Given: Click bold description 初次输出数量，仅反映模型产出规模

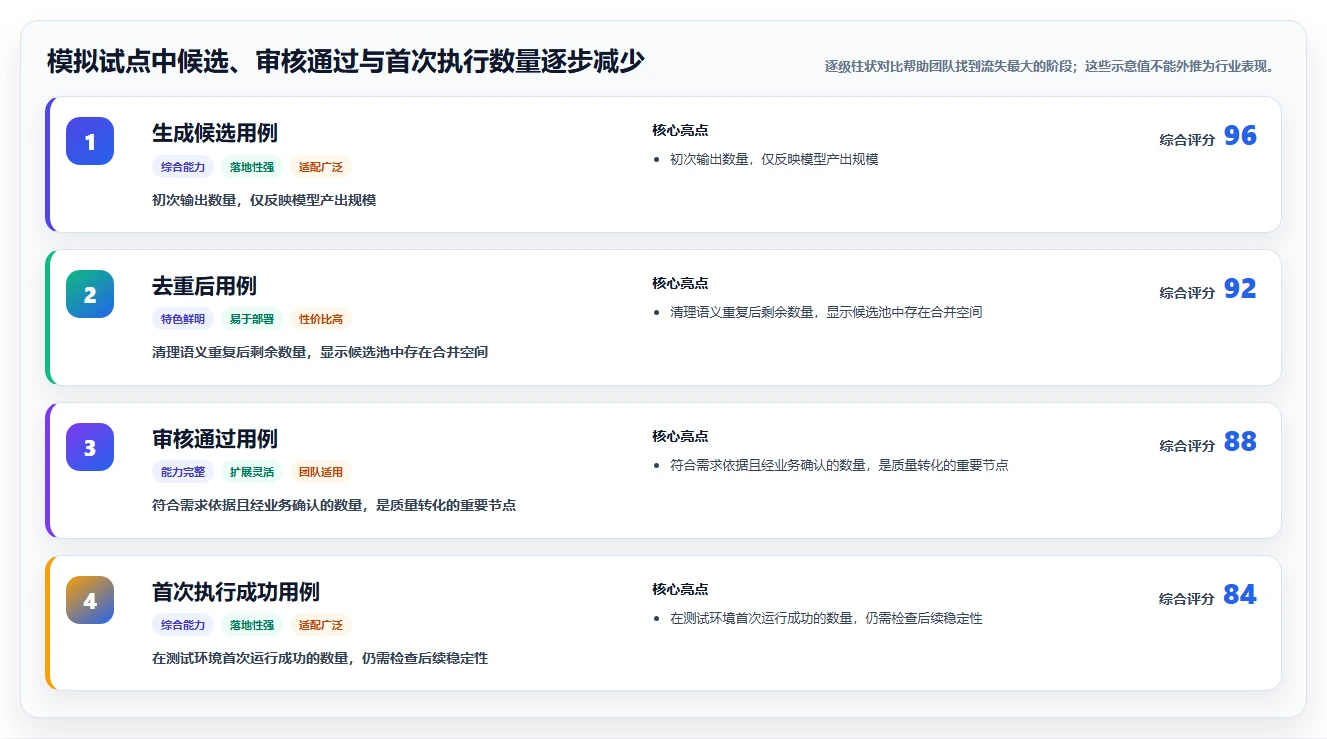Looking at the screenshot, I should 264,200.
